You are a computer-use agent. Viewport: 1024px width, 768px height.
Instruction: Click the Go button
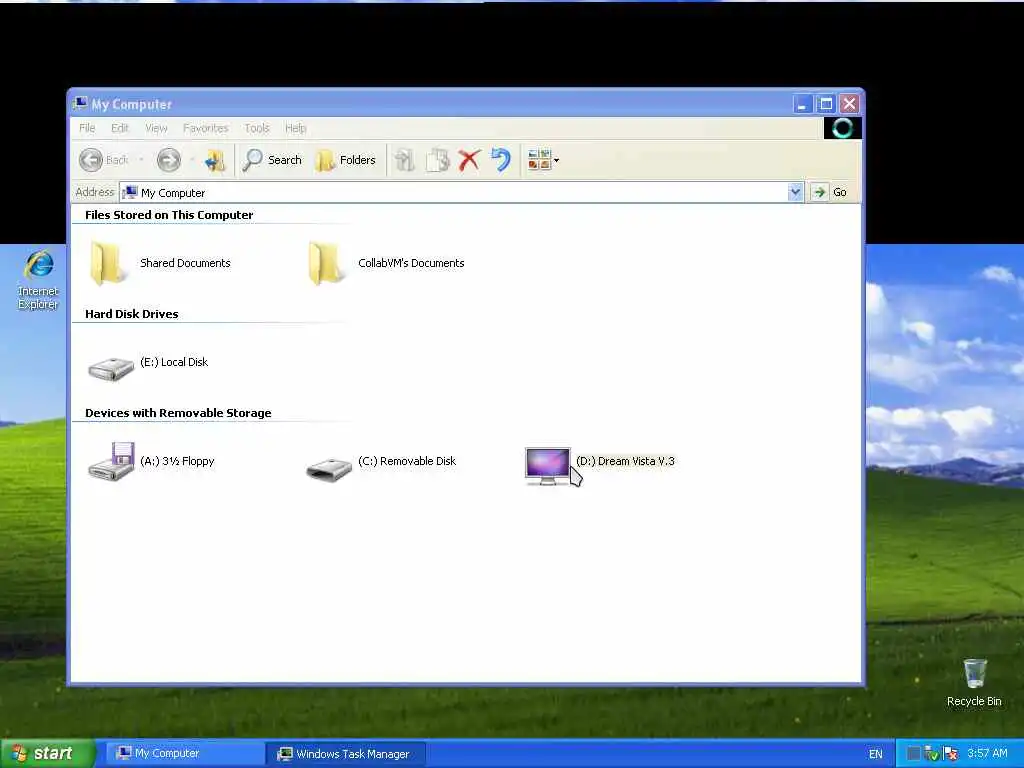tap(830, 192)
